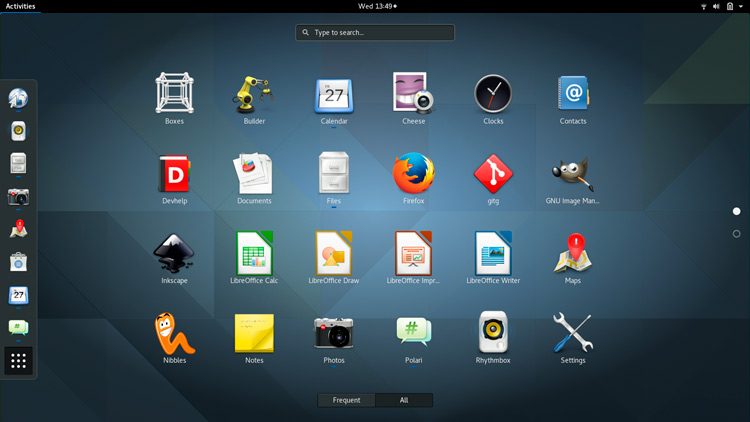The width and height of the screenshot is (750, 422).
Task: Open Calendar icon in the dock
Action: (x=18, y=295)
